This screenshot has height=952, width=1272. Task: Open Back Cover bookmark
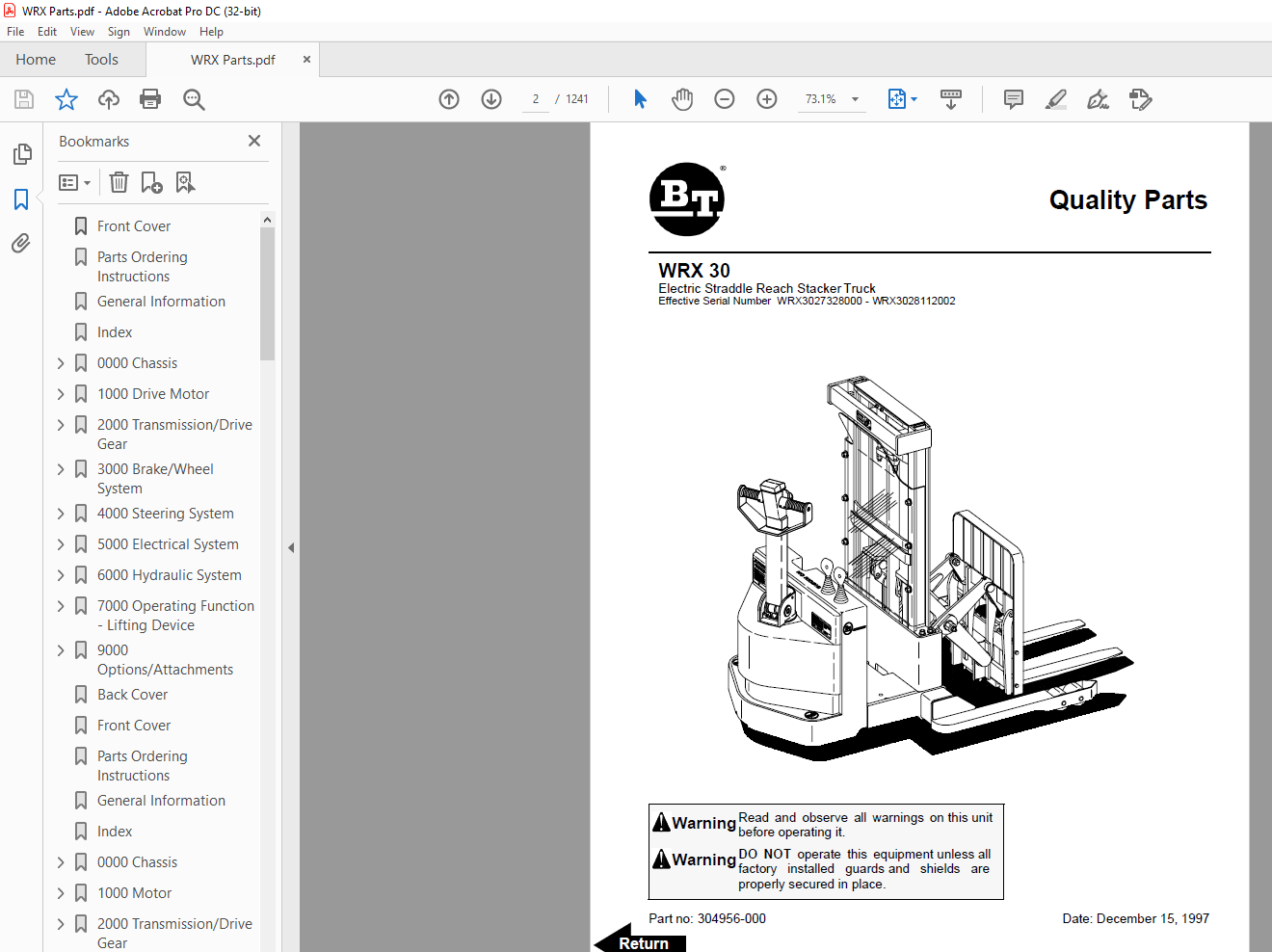coord(132,695)
